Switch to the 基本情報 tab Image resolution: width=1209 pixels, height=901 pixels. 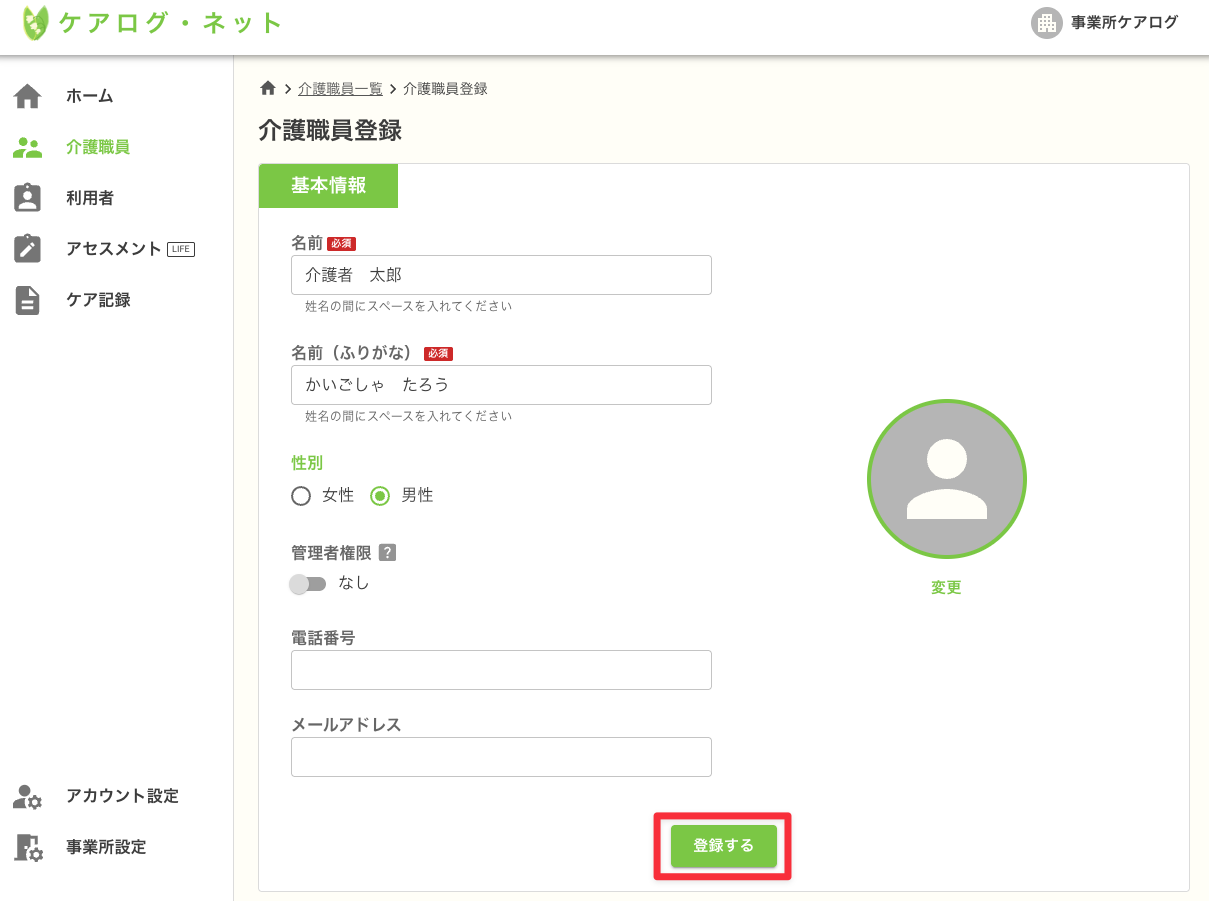[x=328, y=185]
